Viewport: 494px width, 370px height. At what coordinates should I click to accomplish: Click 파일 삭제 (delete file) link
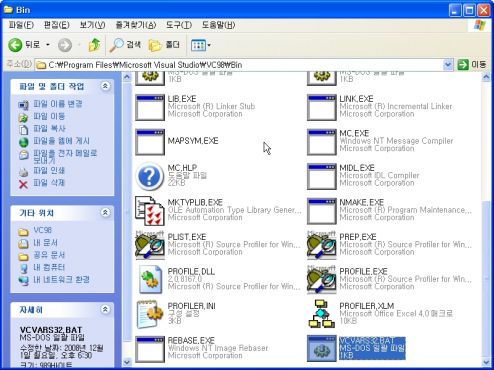49,183
